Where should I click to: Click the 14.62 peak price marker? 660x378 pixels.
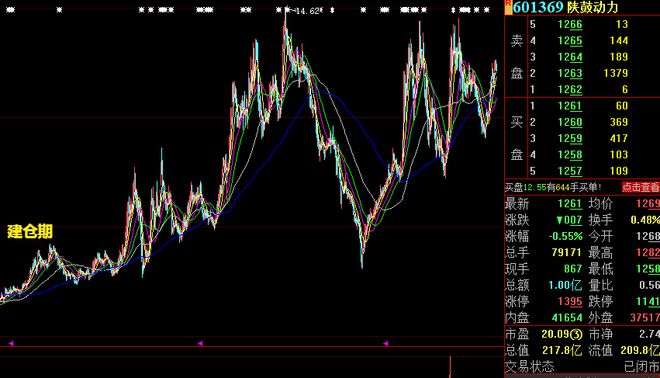(x=308, y=11)
